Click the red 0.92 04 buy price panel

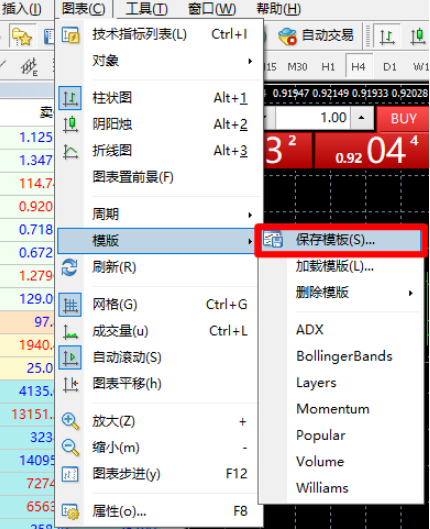tap(372, 150)
